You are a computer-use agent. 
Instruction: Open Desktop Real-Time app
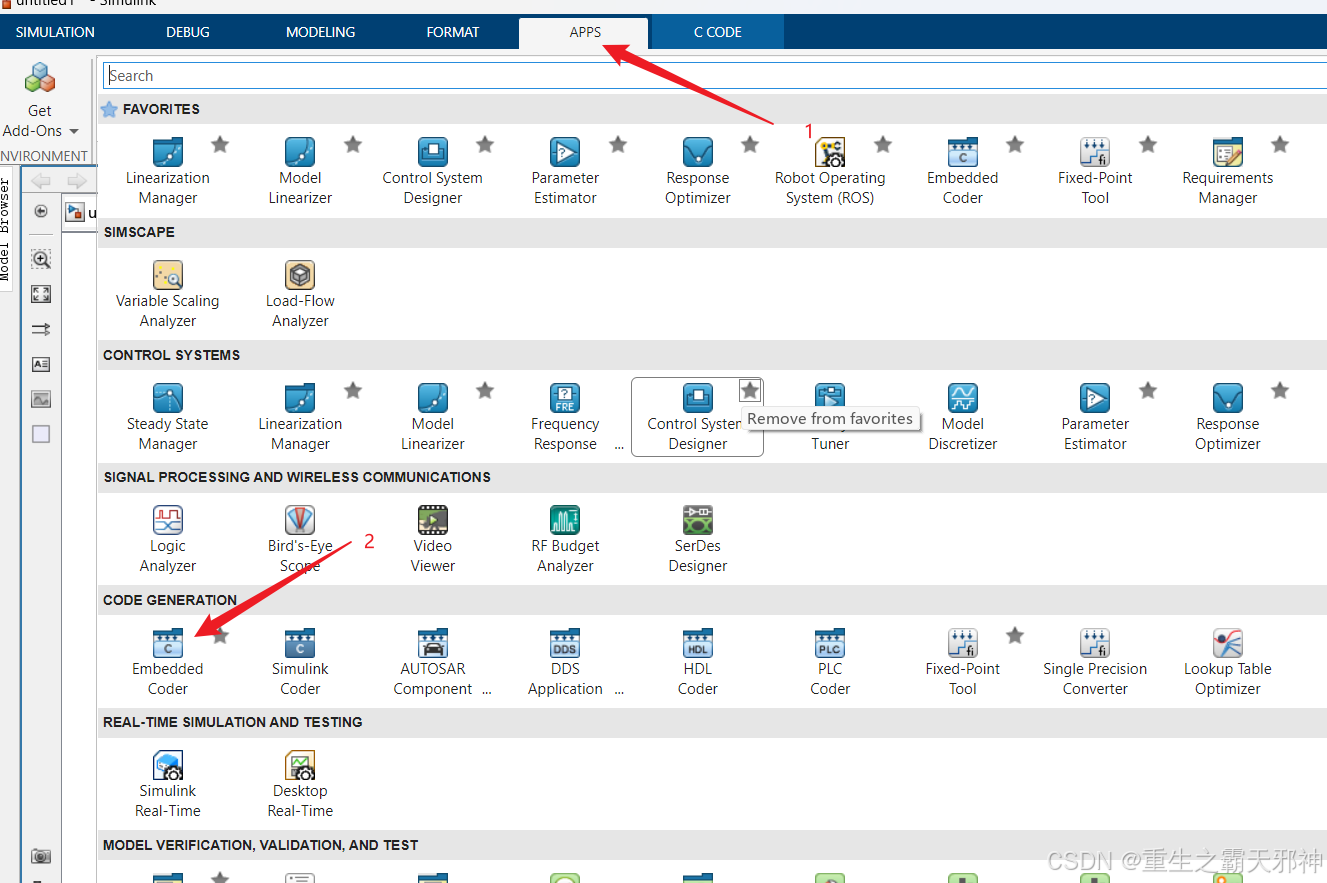pyautogui.click(x=300, y=784)
